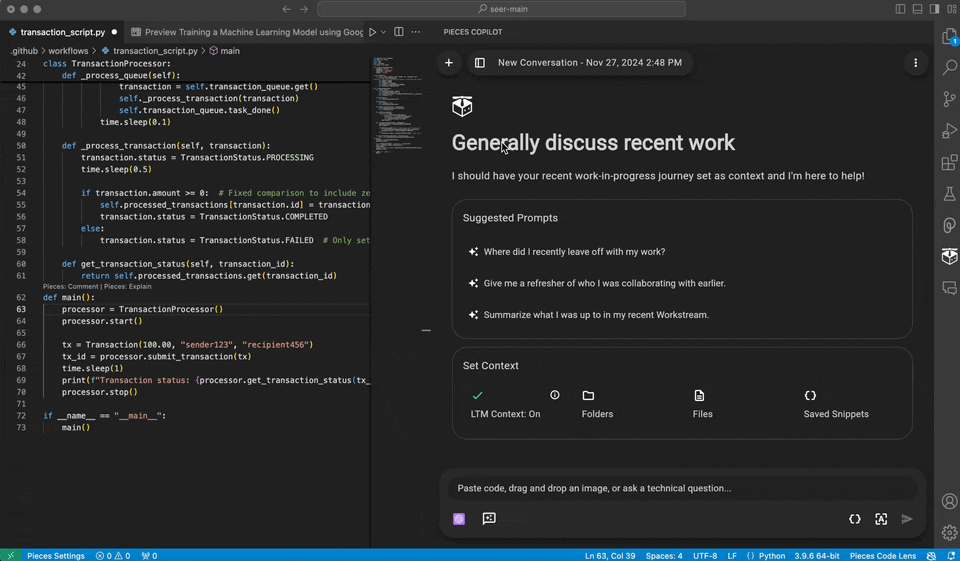Go back with the navigation arrow

point(286,9)
